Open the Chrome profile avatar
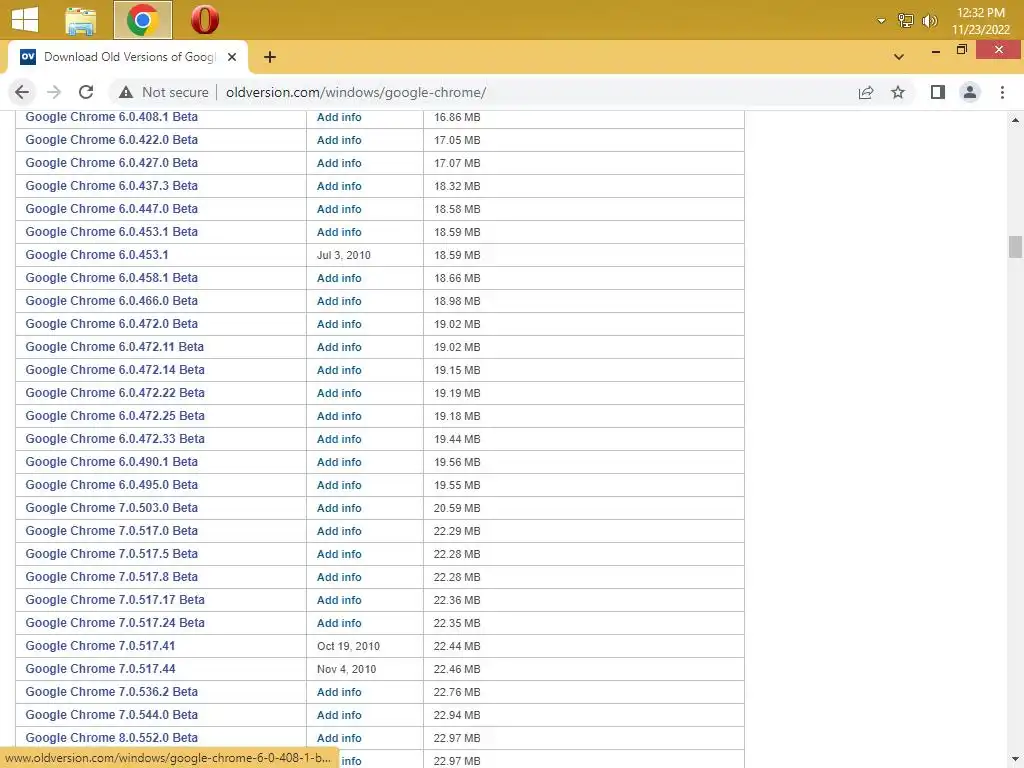1024x768 pixels. pyautogui.click(x=970, y=92)
